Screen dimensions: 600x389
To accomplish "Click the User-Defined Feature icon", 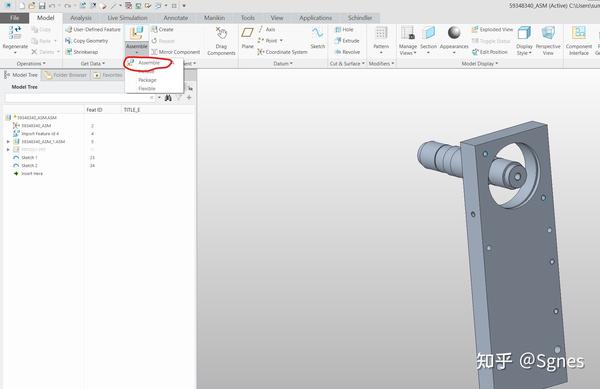I will (68, 29).
